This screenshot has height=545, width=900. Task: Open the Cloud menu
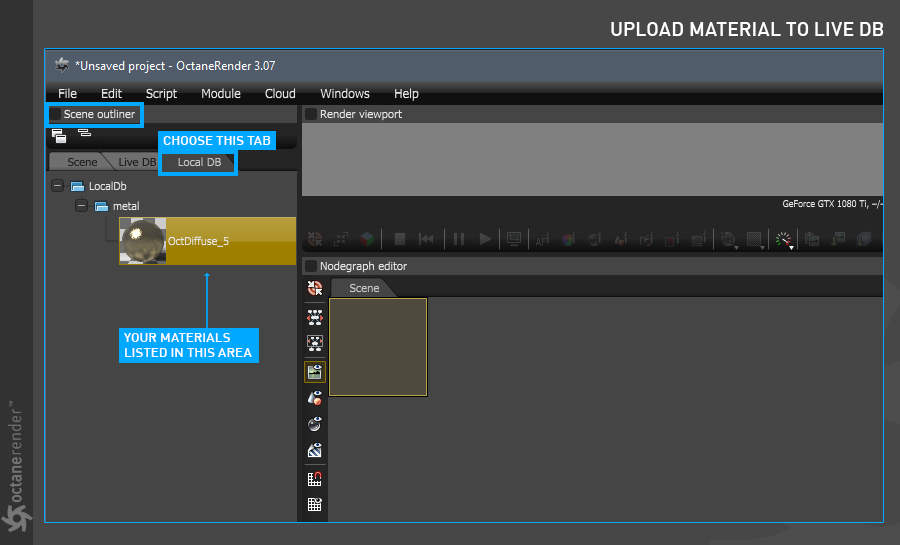coord(280,94)
